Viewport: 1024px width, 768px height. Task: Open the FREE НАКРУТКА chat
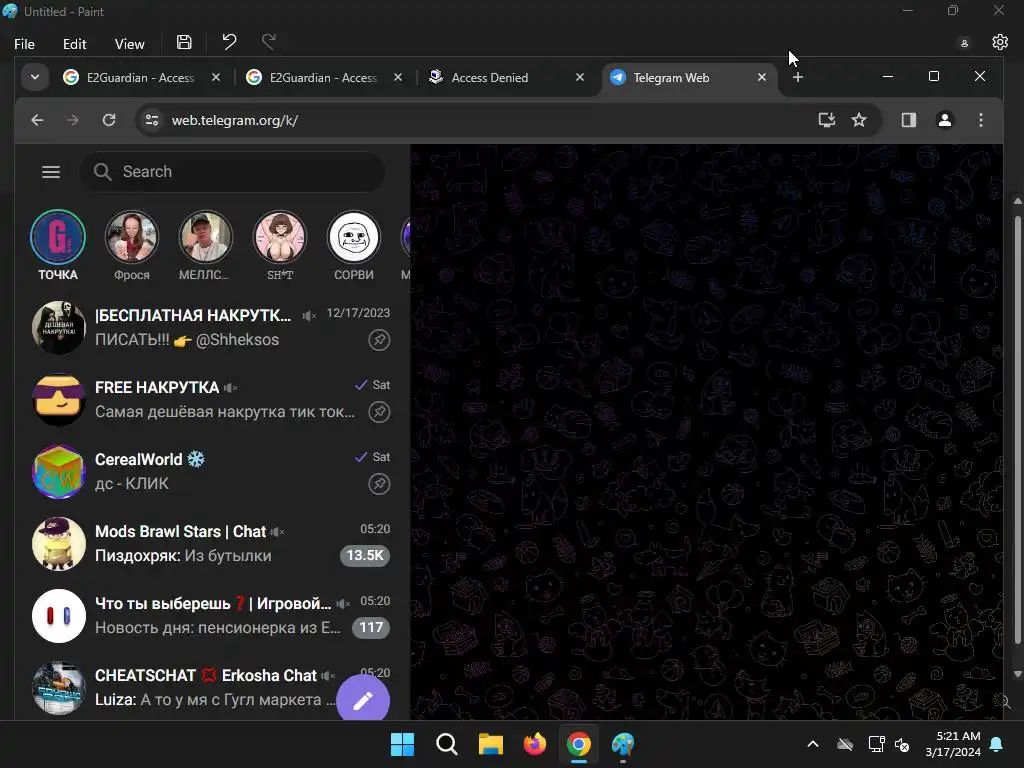(211, 399)
